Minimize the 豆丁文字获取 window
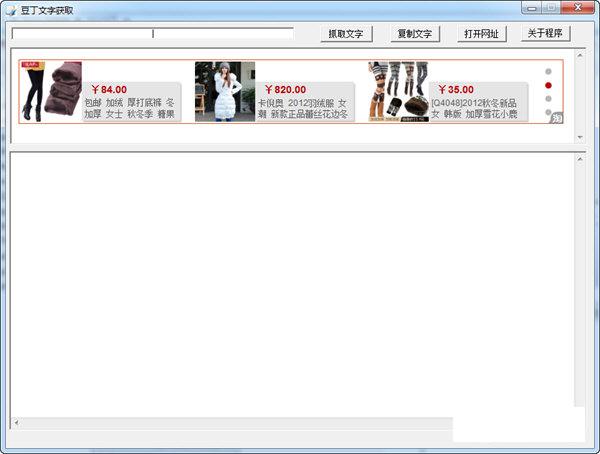 532,8
